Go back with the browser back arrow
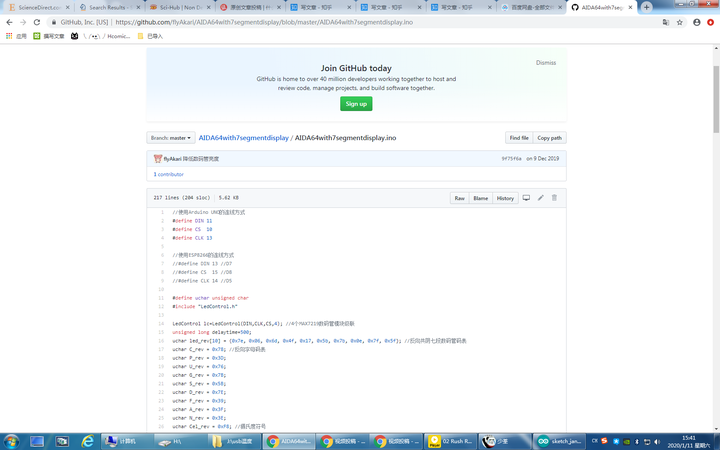This screenshot has width=720, height=450. [9, 22]
